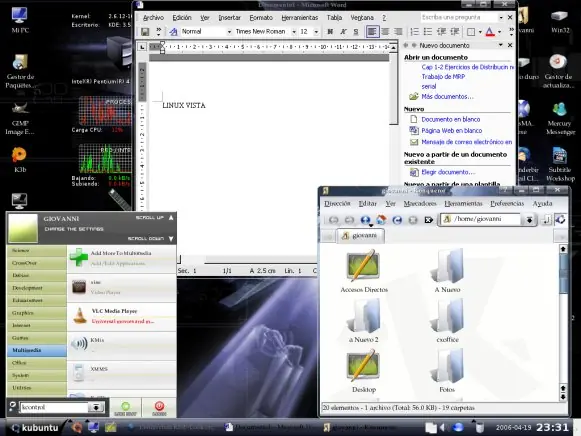
Task: Click Scroll Up arrow in launcher menu
Action: click(171, 217)
